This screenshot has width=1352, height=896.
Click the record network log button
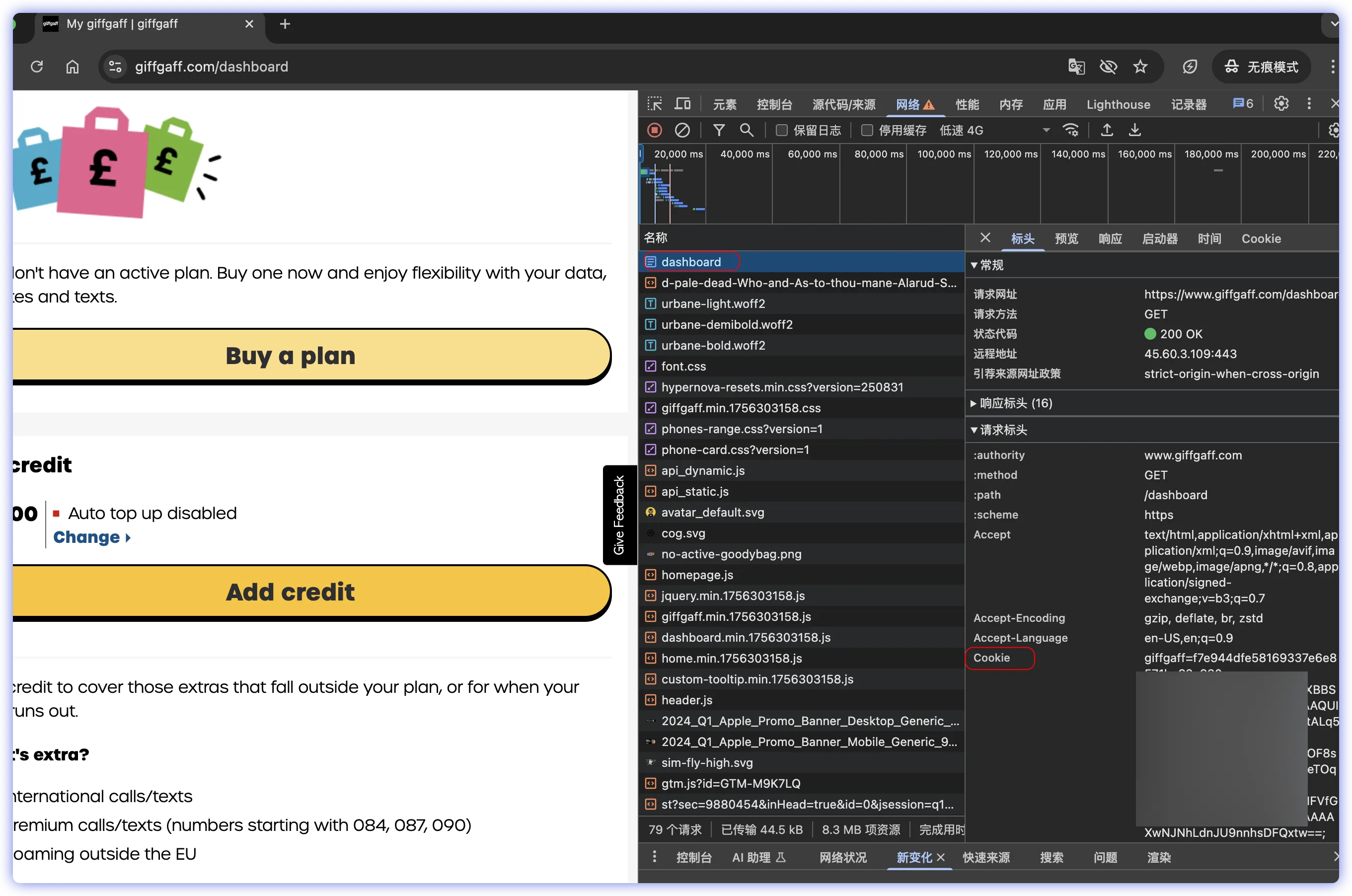tap(654, 130)
